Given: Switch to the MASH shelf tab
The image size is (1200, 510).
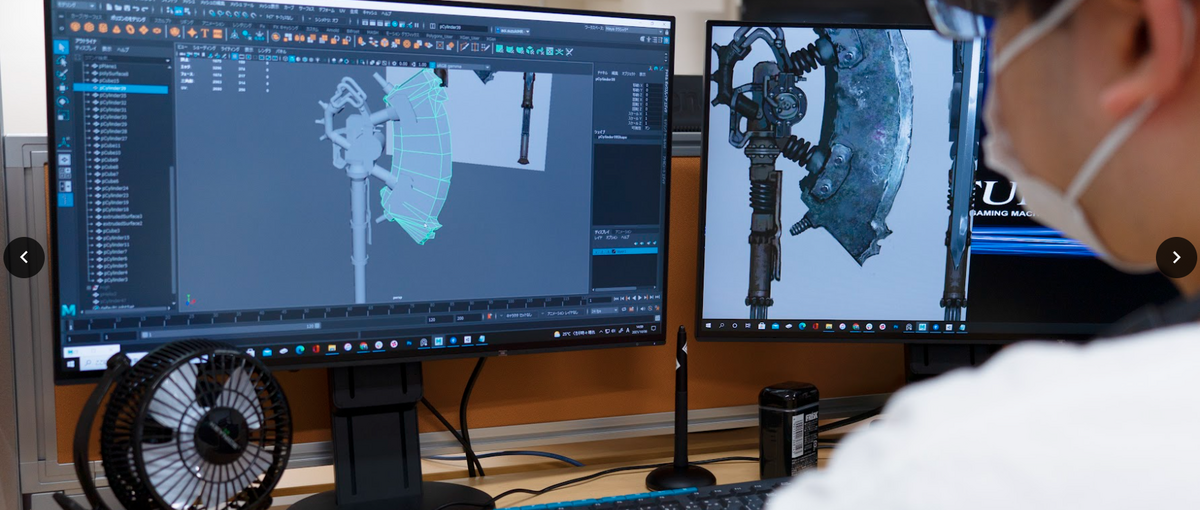Looking at the screenshot, I should [373, 33].
